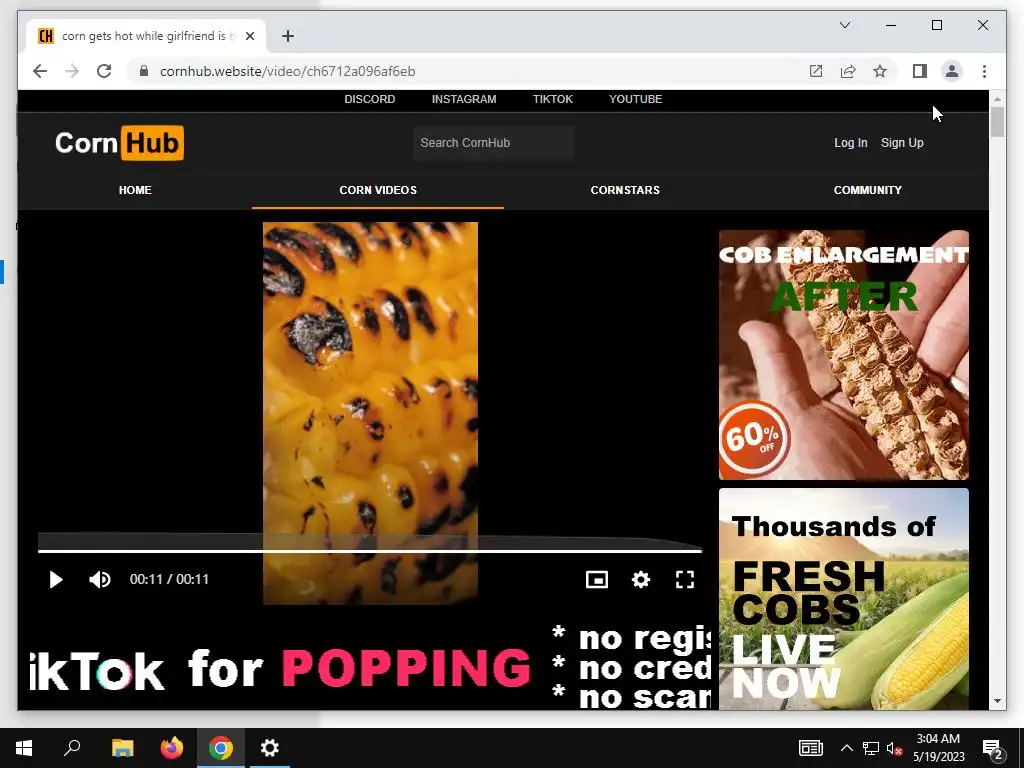Open the CORNSTARS tab
1024x768 pixels.
625,190
